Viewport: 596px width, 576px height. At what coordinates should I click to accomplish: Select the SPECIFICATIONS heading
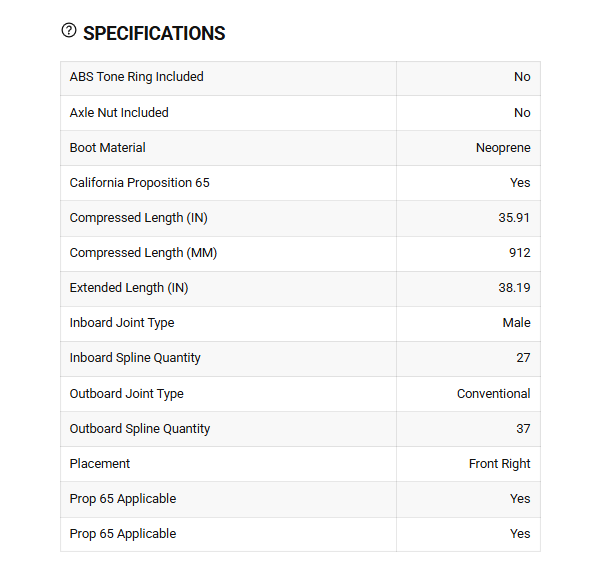[x=154, y=33]
